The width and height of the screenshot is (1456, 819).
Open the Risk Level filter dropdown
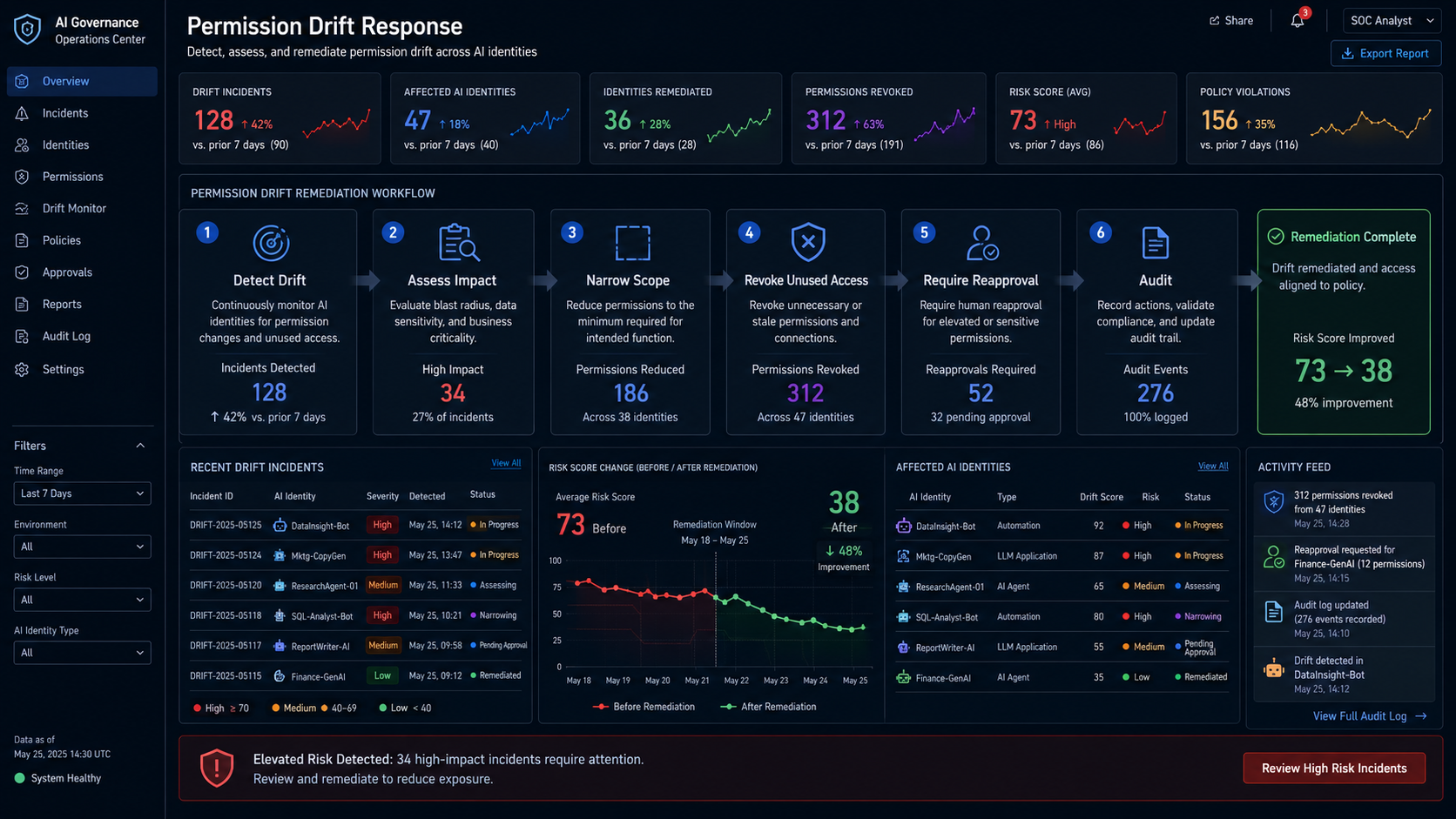(x=82, y=600)
